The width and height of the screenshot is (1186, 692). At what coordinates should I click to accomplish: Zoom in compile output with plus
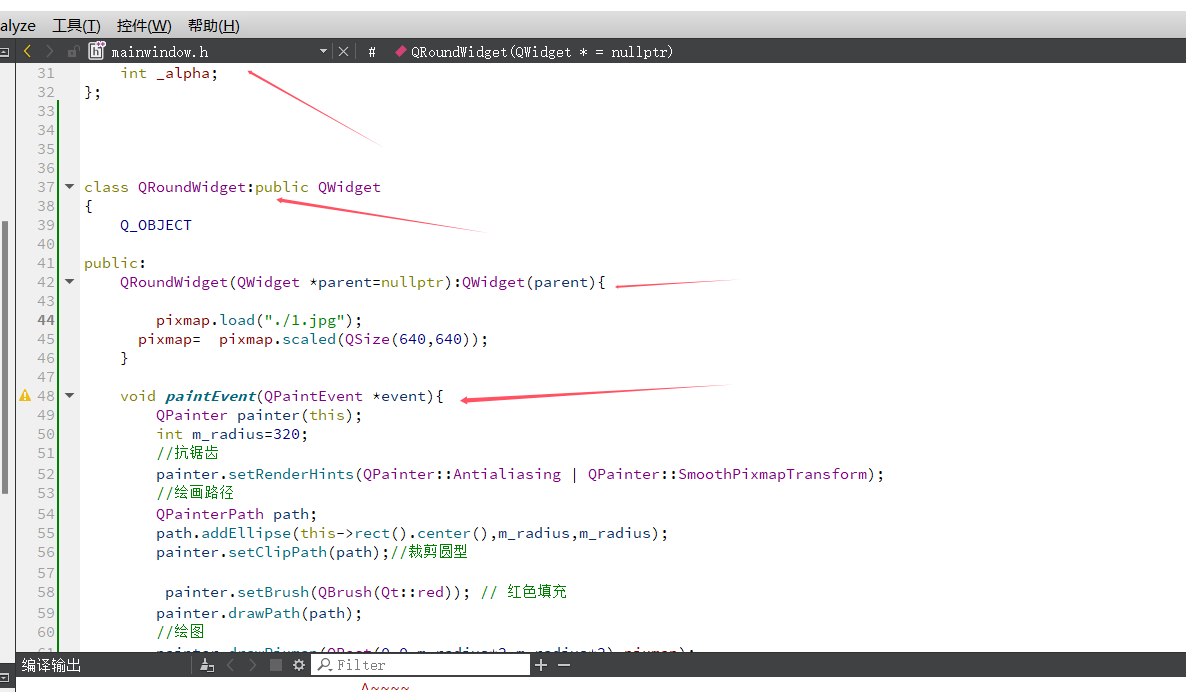(x=541, y=666)
